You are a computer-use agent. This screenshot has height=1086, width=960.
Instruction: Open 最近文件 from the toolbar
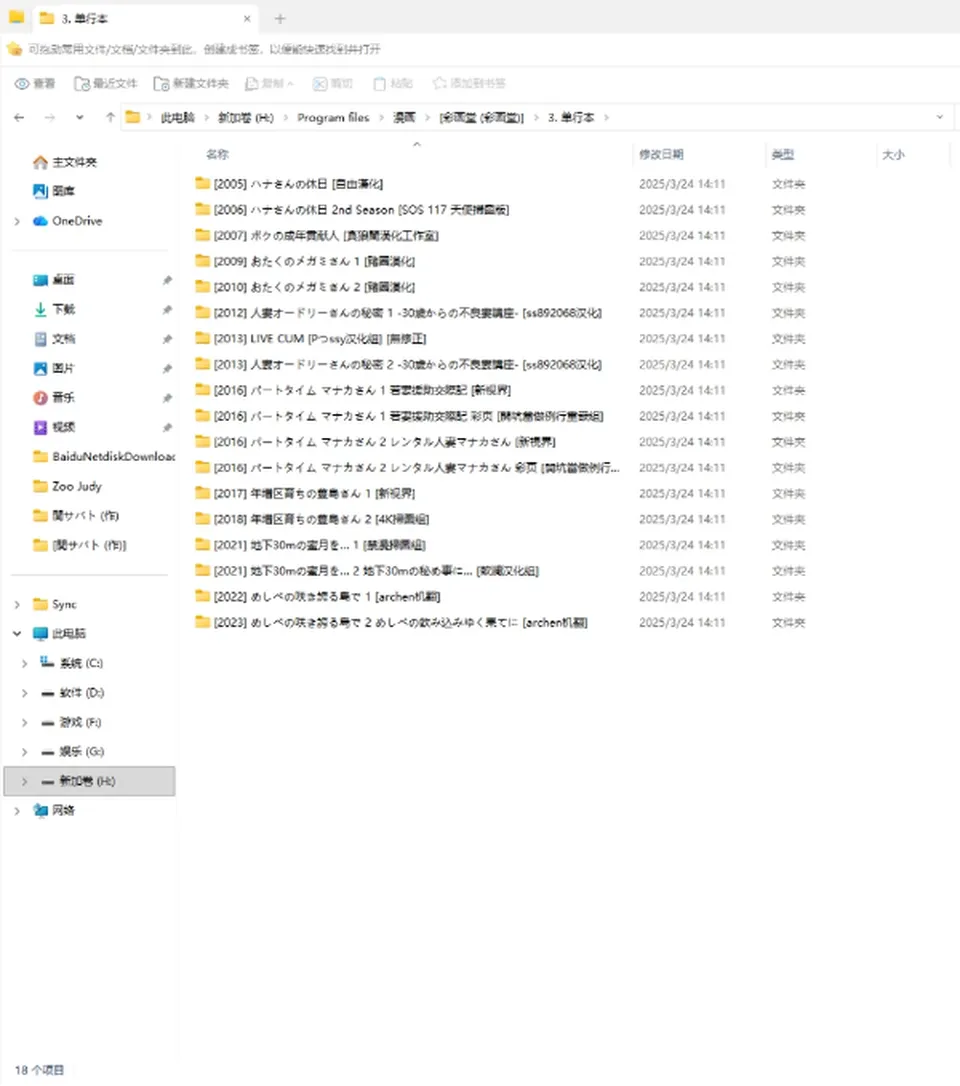tap(105, 84)
